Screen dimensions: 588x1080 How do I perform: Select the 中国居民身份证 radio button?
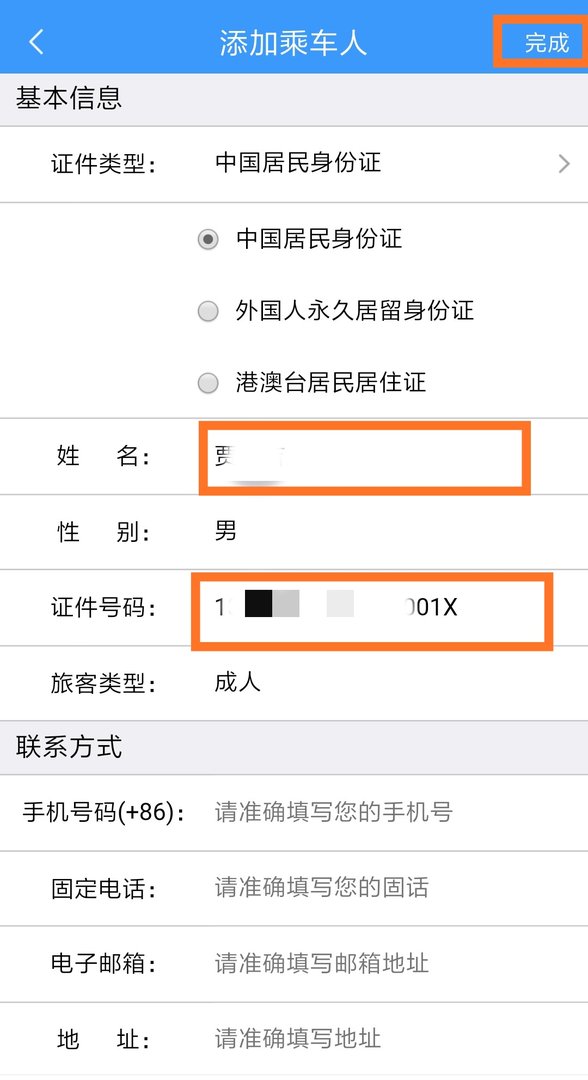[x=207, y=239]
